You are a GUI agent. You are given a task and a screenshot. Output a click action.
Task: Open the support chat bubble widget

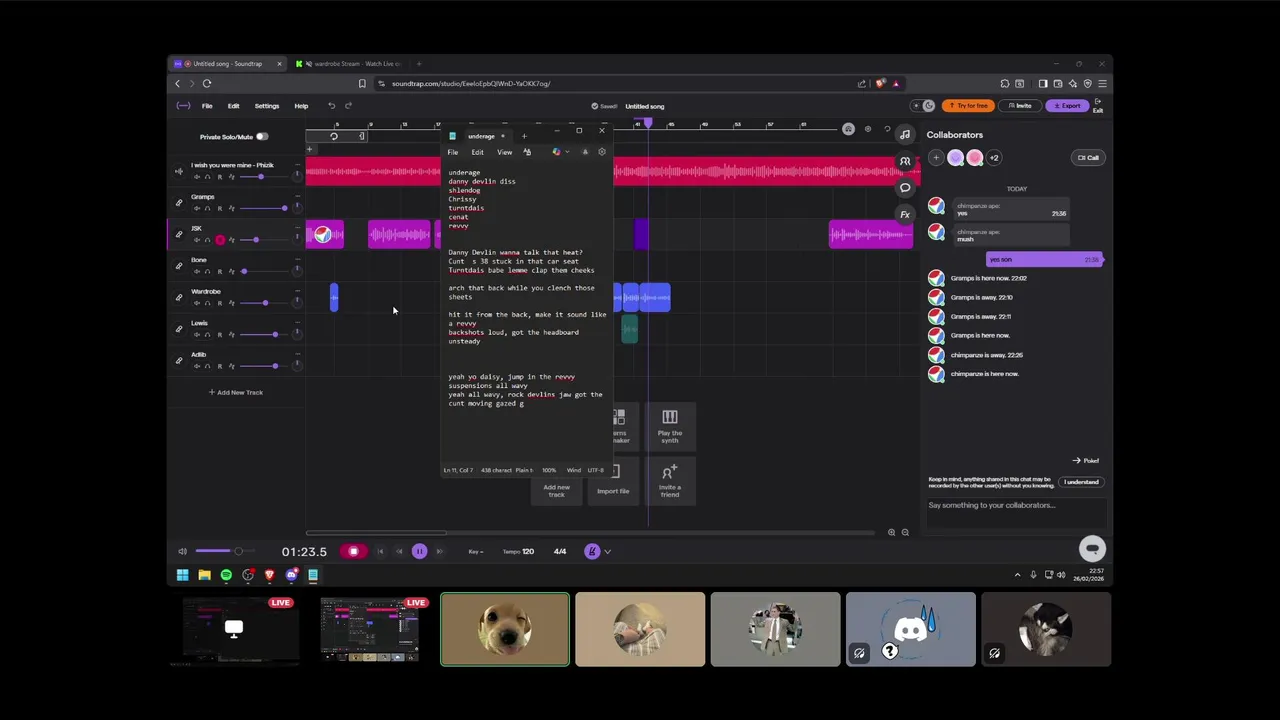pos(1092,548)
